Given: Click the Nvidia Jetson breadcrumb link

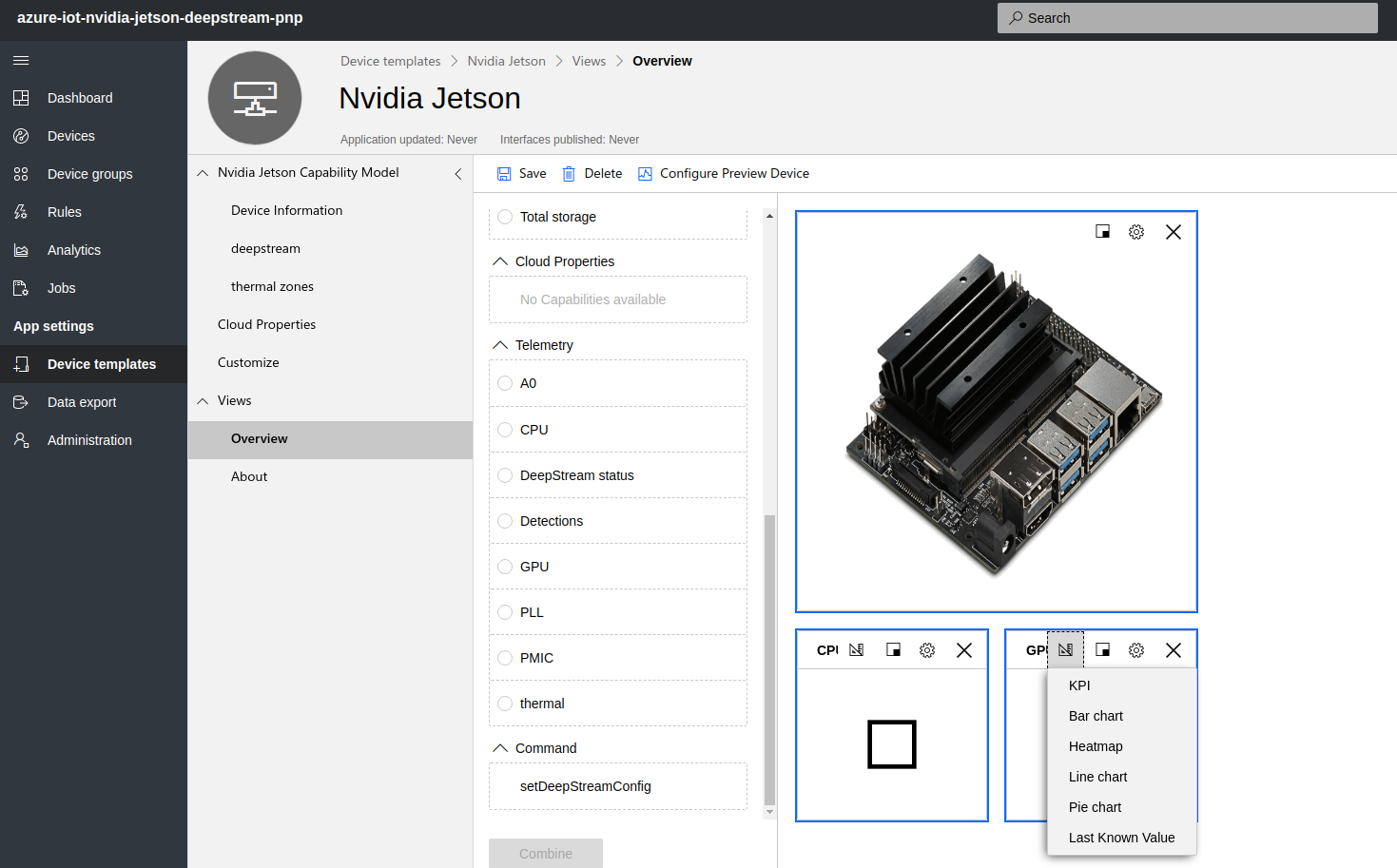Looking at the screenshot, I should click(506, 61).
